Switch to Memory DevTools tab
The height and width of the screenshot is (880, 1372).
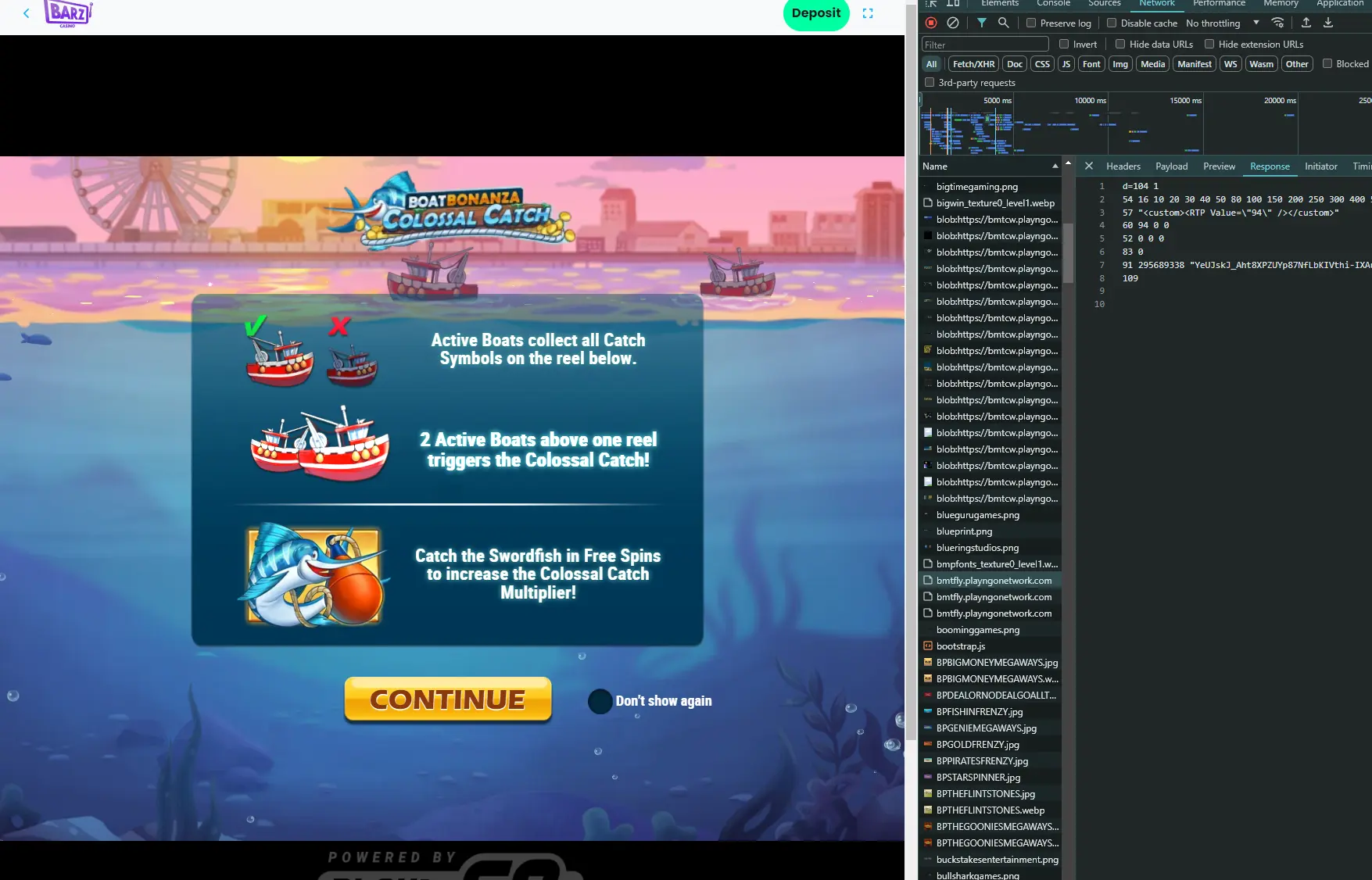[1281, 4]
